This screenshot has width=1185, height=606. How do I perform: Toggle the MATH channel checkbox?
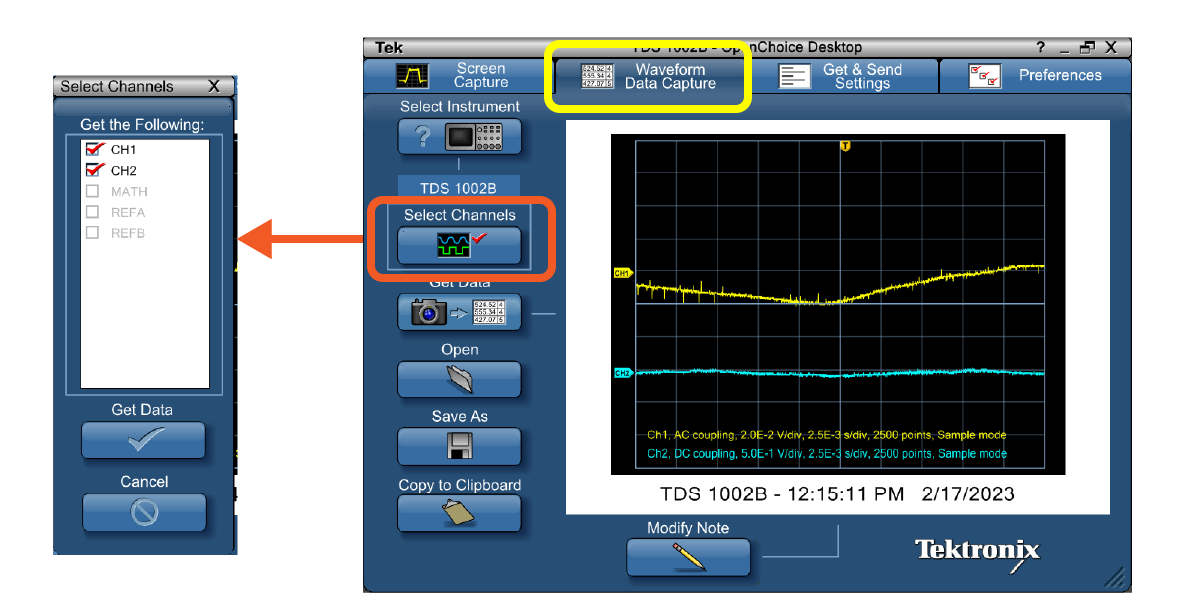click(x=92, y=191)
